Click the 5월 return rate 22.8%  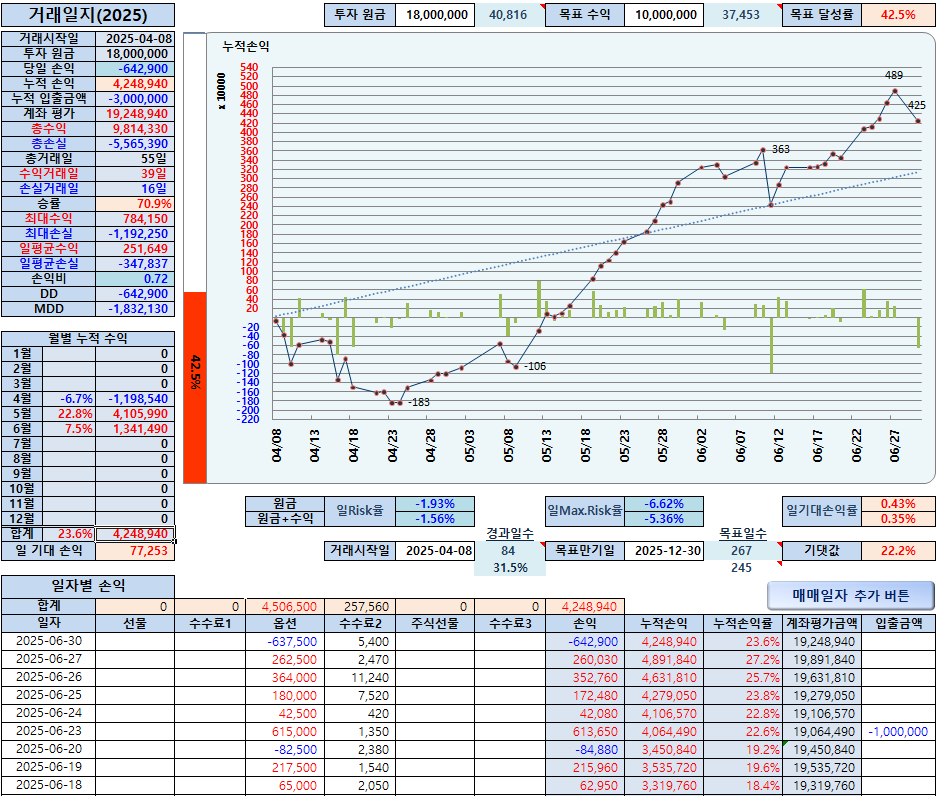pyautogui.click(x=69, y=414)
